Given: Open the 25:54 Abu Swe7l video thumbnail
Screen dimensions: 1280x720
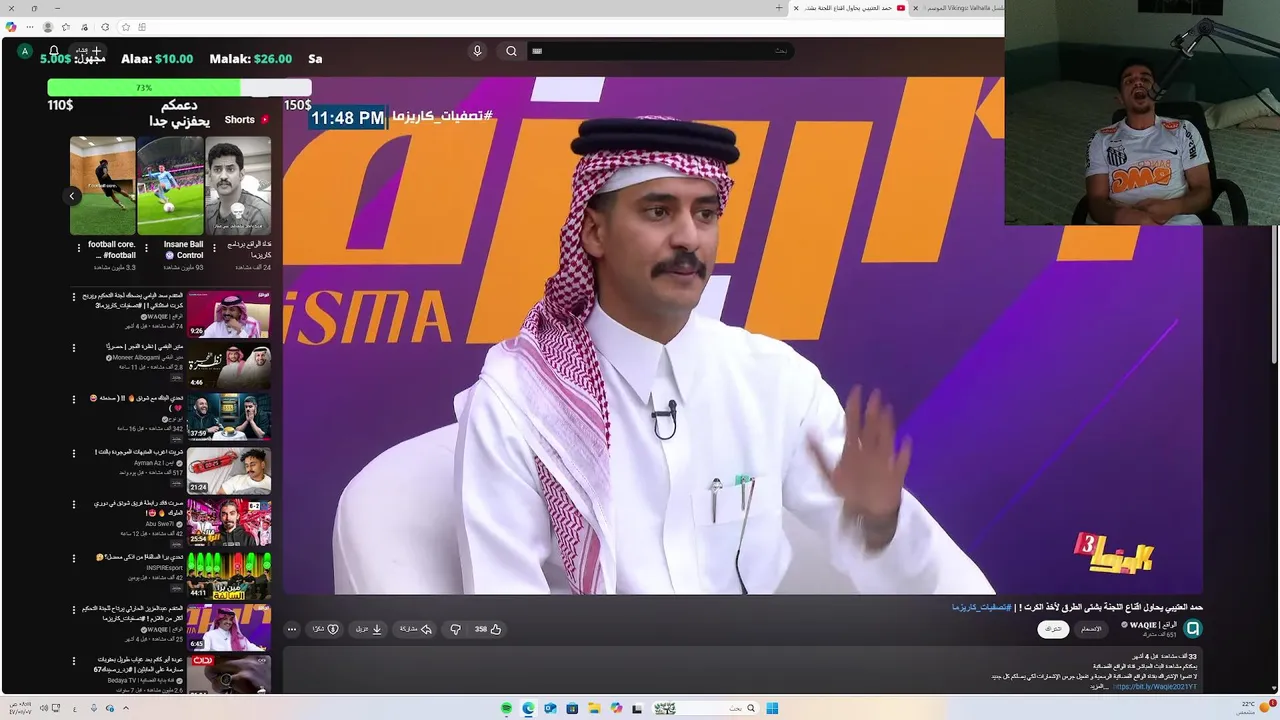Looking at the screenshot, I should (229, 522).
